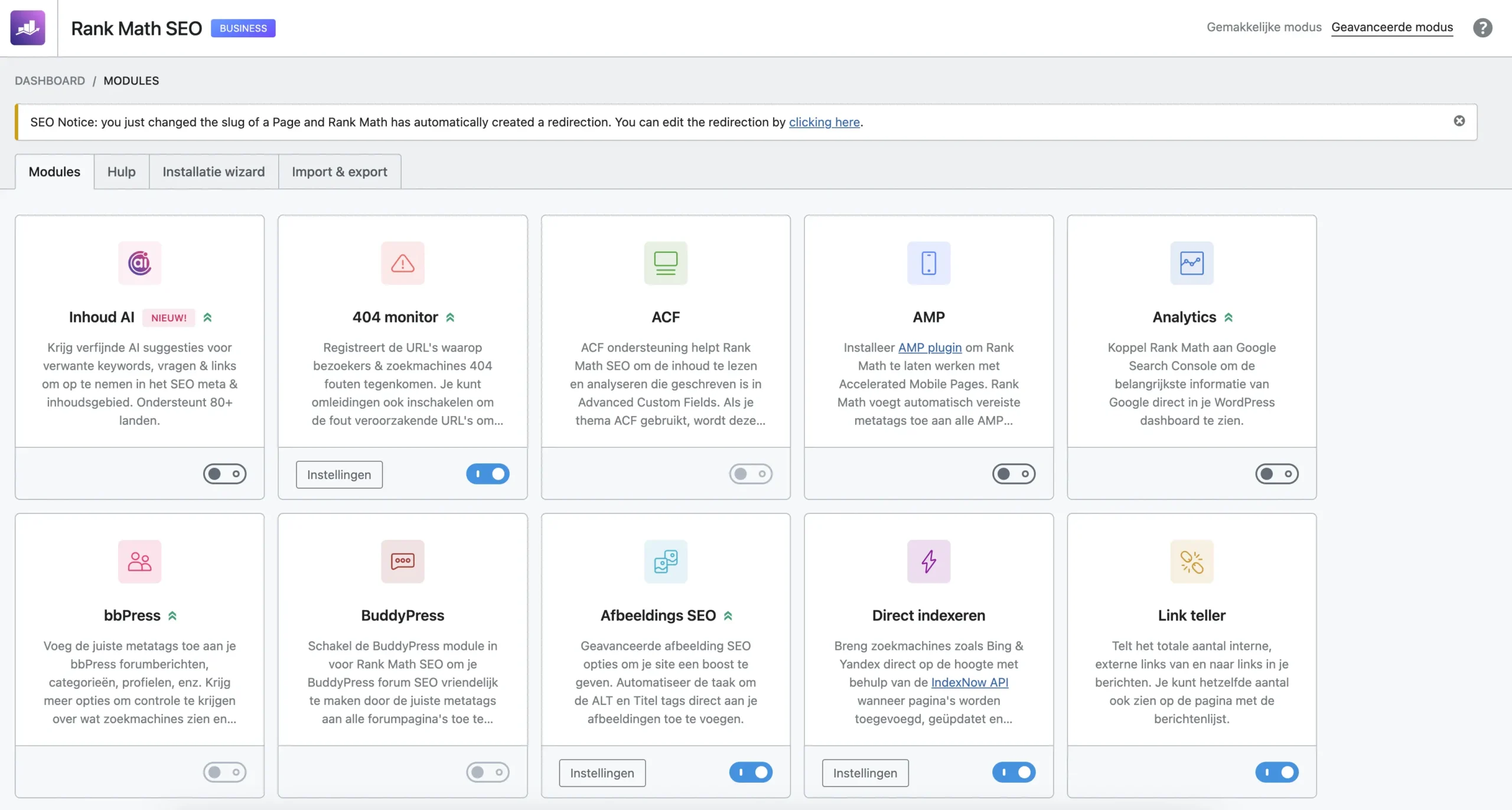Open Instellingen for Direct indexeren
This screenshot has height=810, width=1512.
(x=865, y=773)
